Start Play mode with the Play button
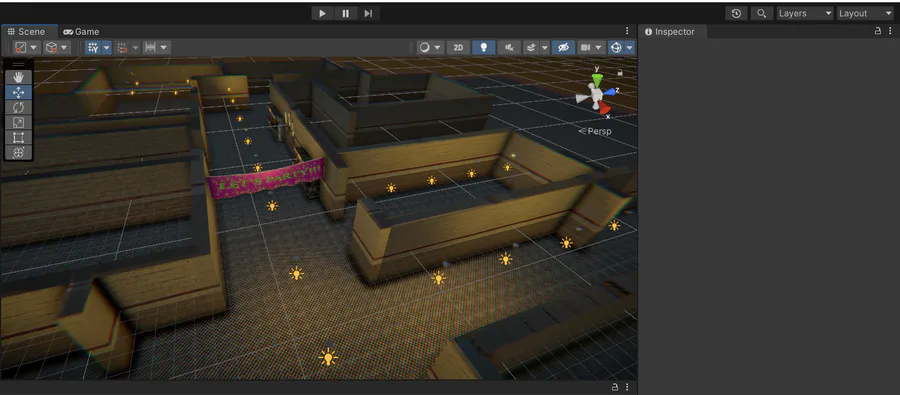Screen dimensions: 900x395 point(322,13)
